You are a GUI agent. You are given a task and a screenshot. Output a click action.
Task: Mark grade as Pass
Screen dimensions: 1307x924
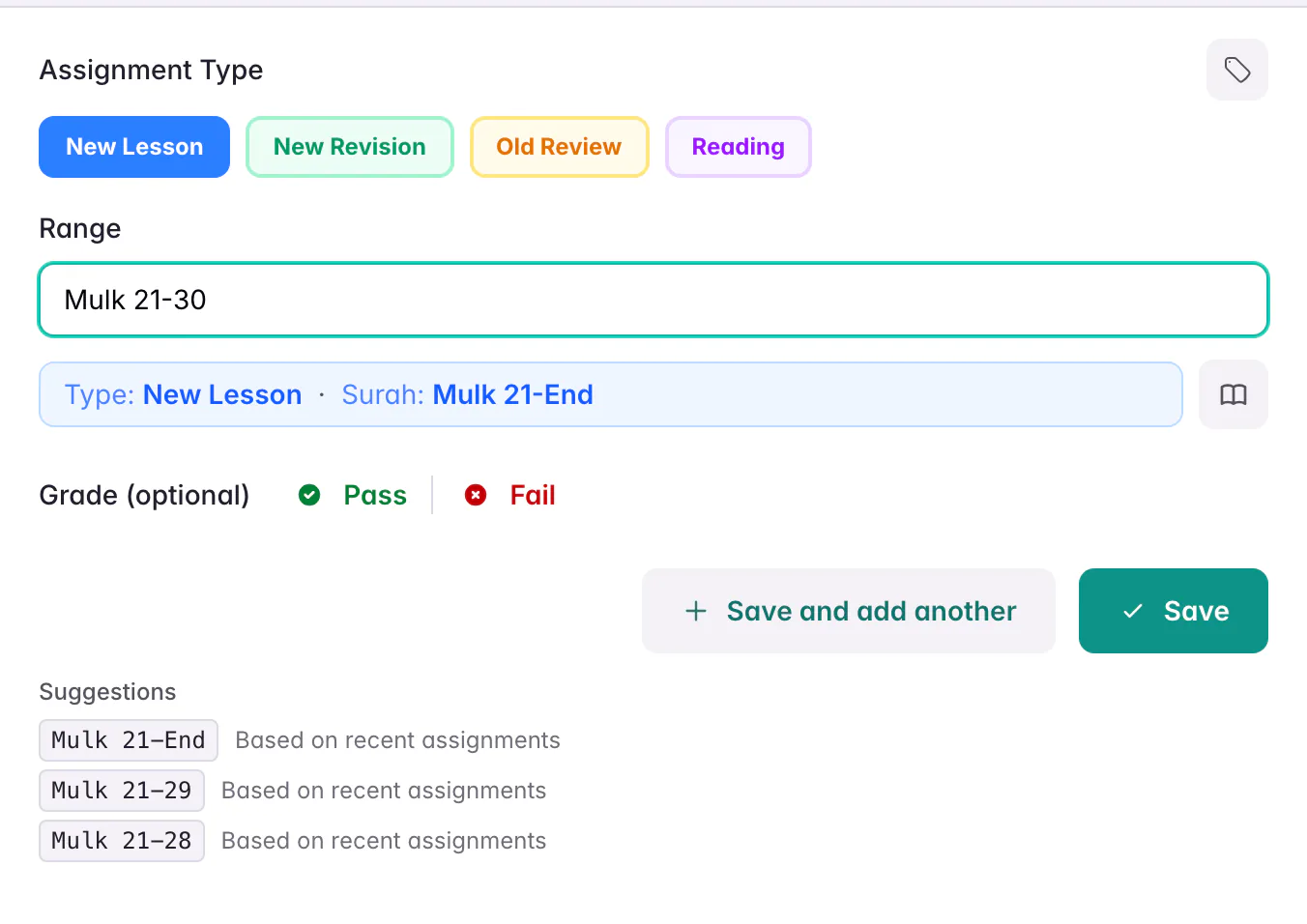click(x=353, y=495)
